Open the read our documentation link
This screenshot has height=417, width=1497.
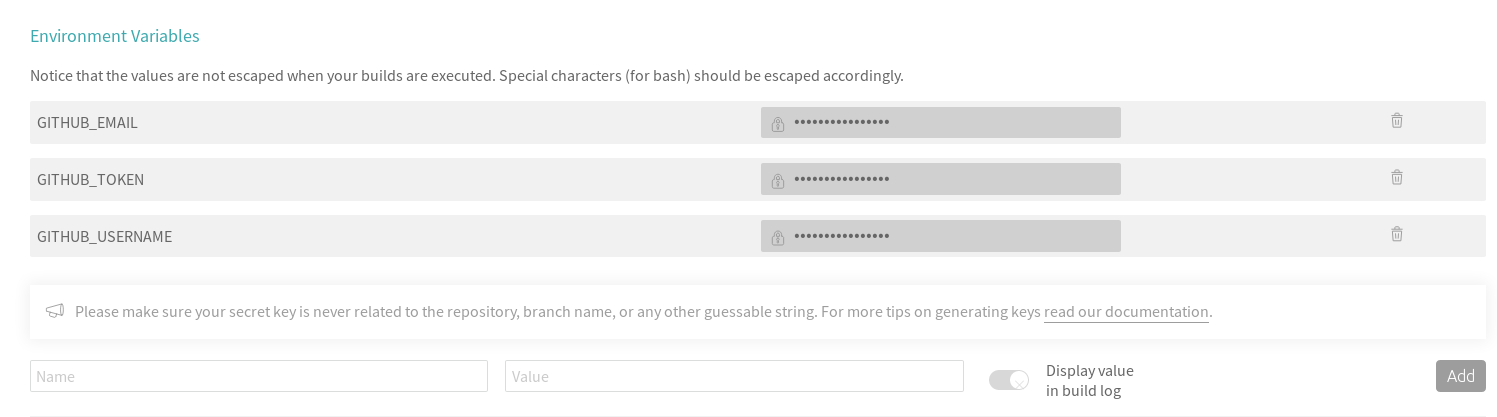(x=1126, y=312)
